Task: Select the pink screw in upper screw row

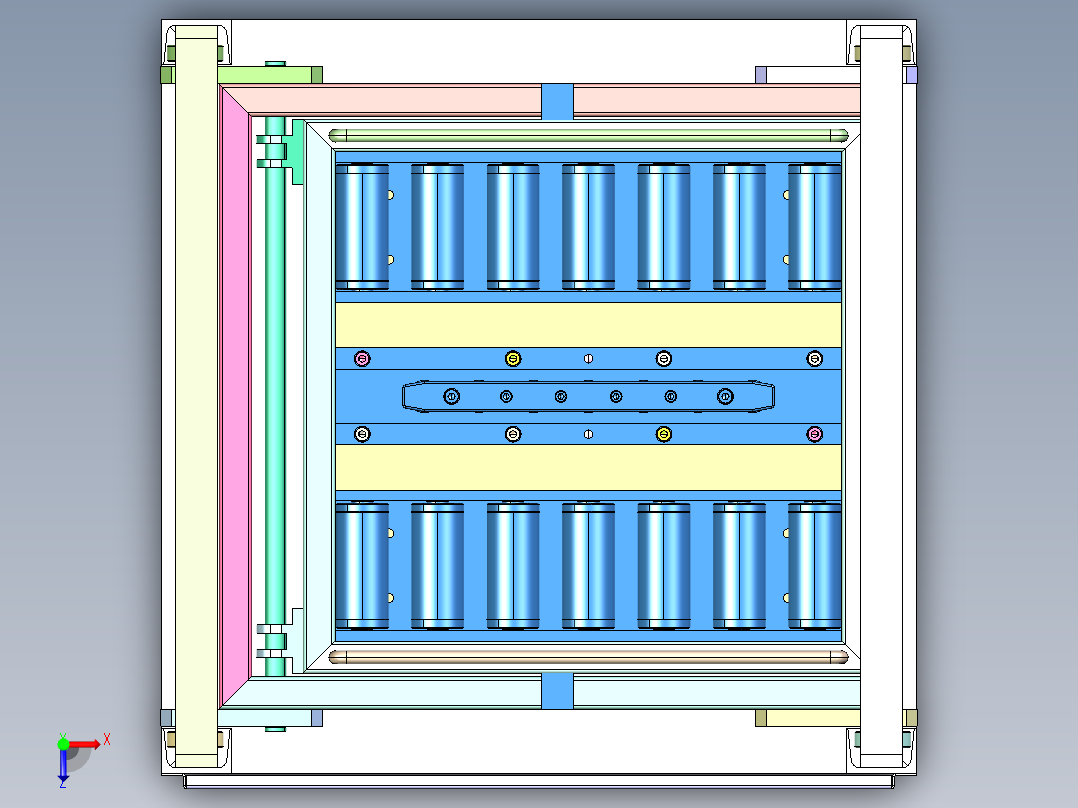Action: coord(362,358)
